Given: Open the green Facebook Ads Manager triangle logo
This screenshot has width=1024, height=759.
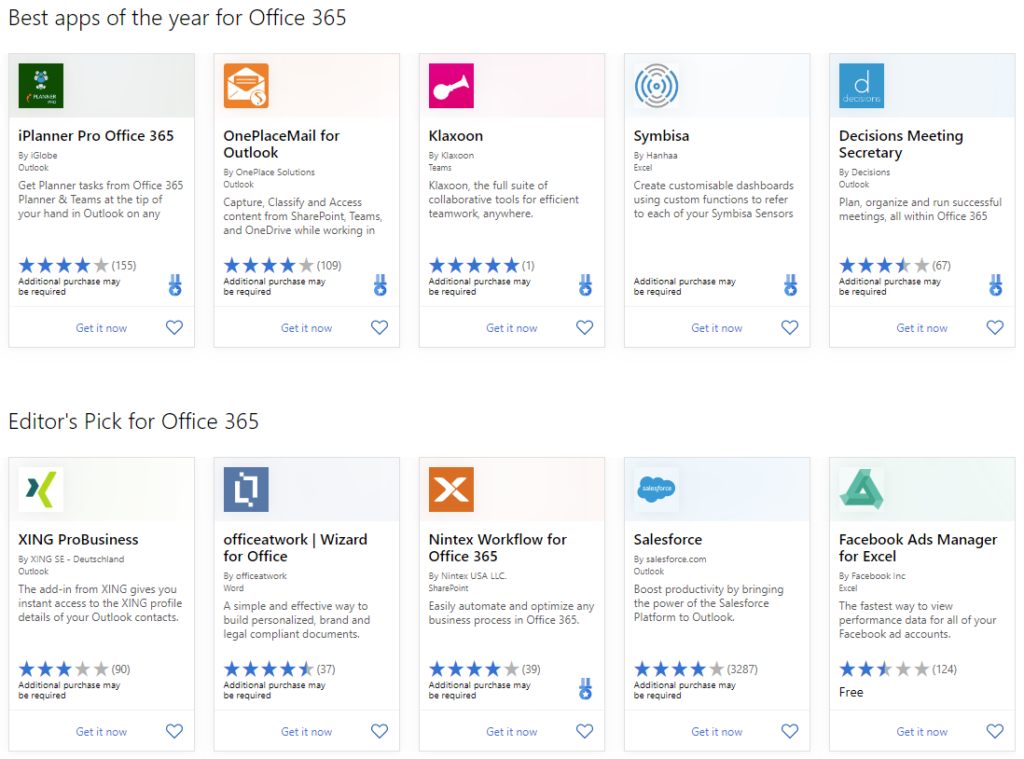Looking at the screenshot, I should point(861,489).
